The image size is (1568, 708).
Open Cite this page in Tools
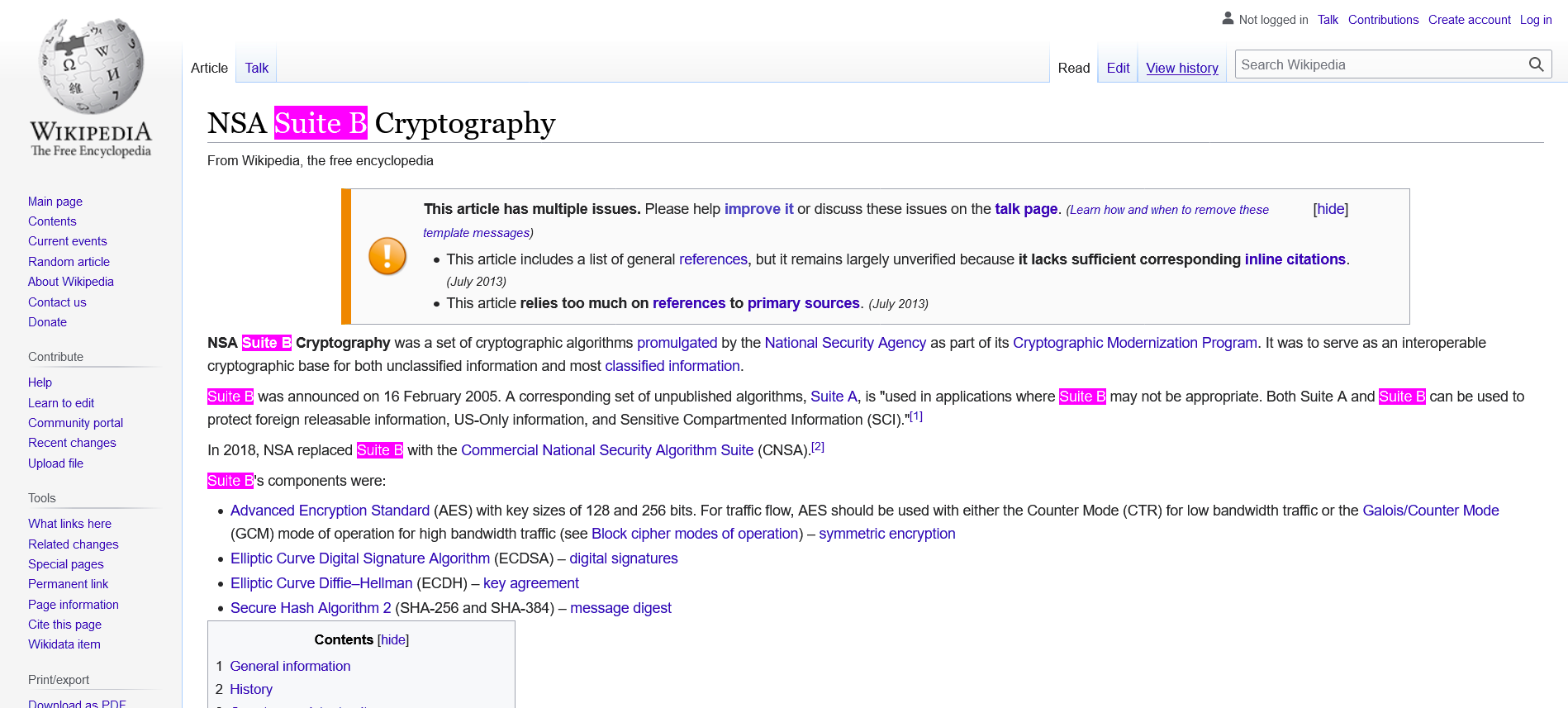tap(64, 625)
